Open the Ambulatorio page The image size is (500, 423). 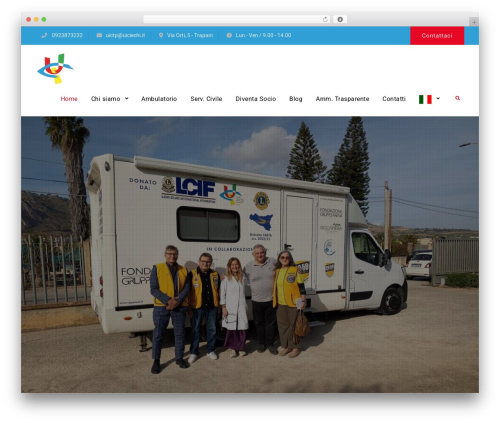tap(159, 99)
